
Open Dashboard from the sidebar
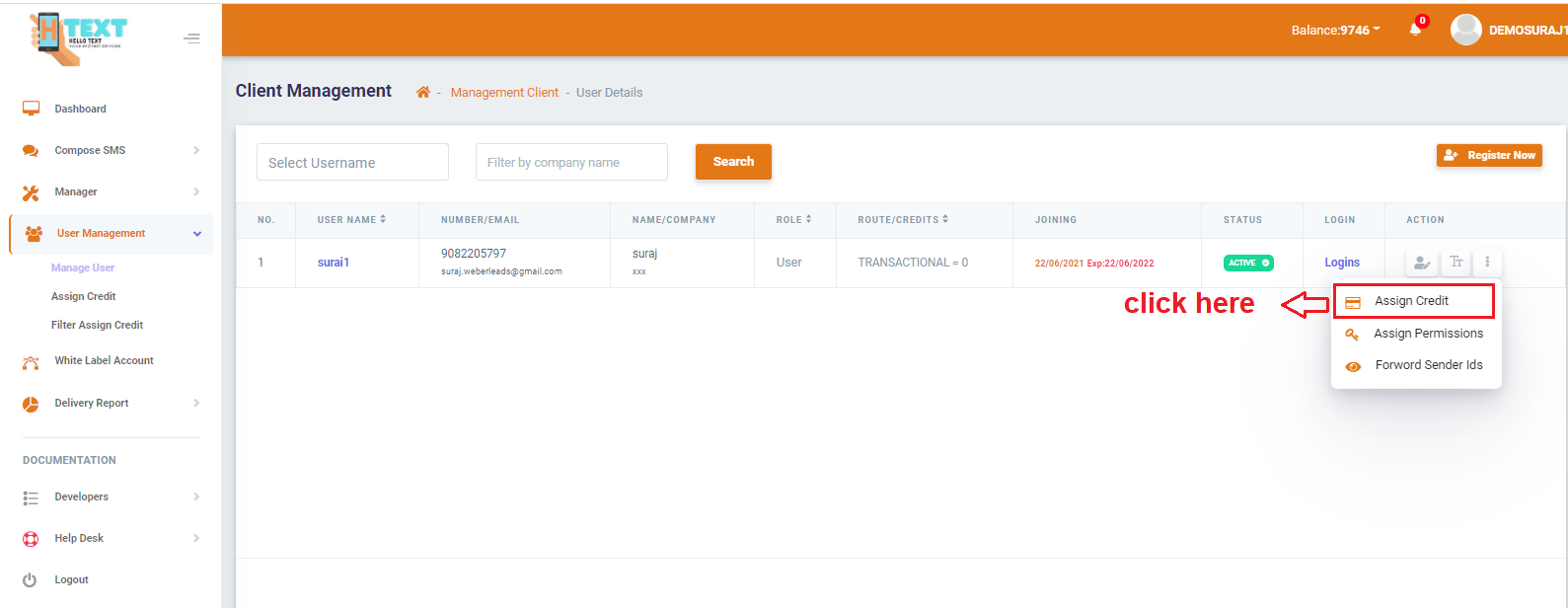[x=80, y=109]
